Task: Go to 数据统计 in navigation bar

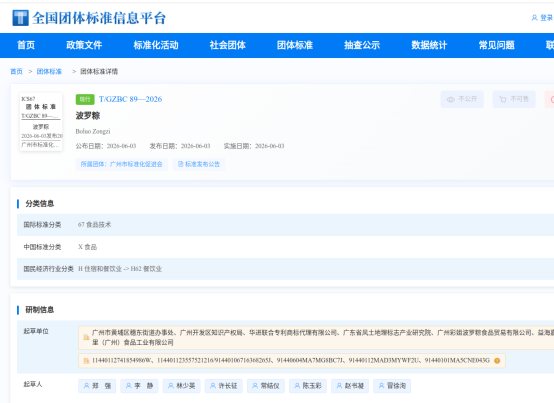Action: coord(429,45)
